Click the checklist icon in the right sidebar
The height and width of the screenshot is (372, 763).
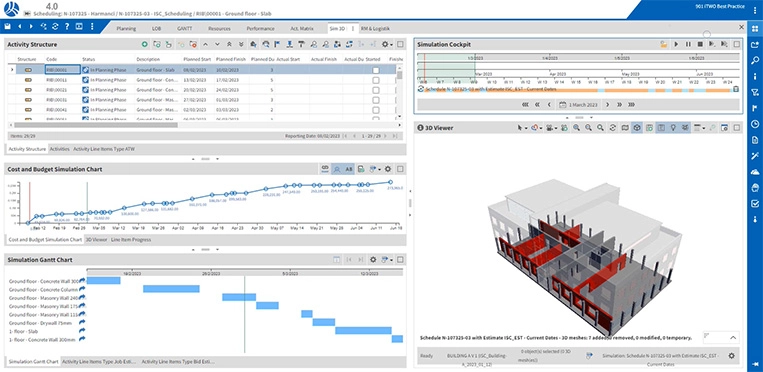click(755, 203)
